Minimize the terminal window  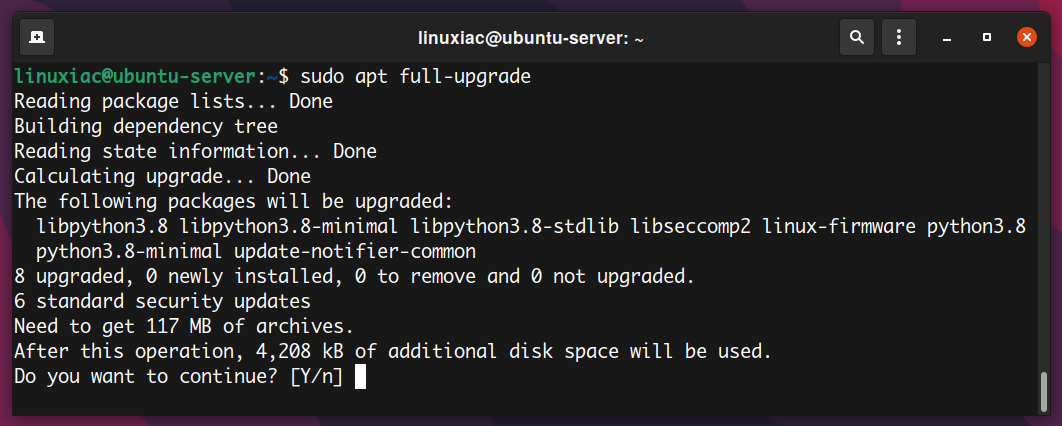click(x=947, y=37)
